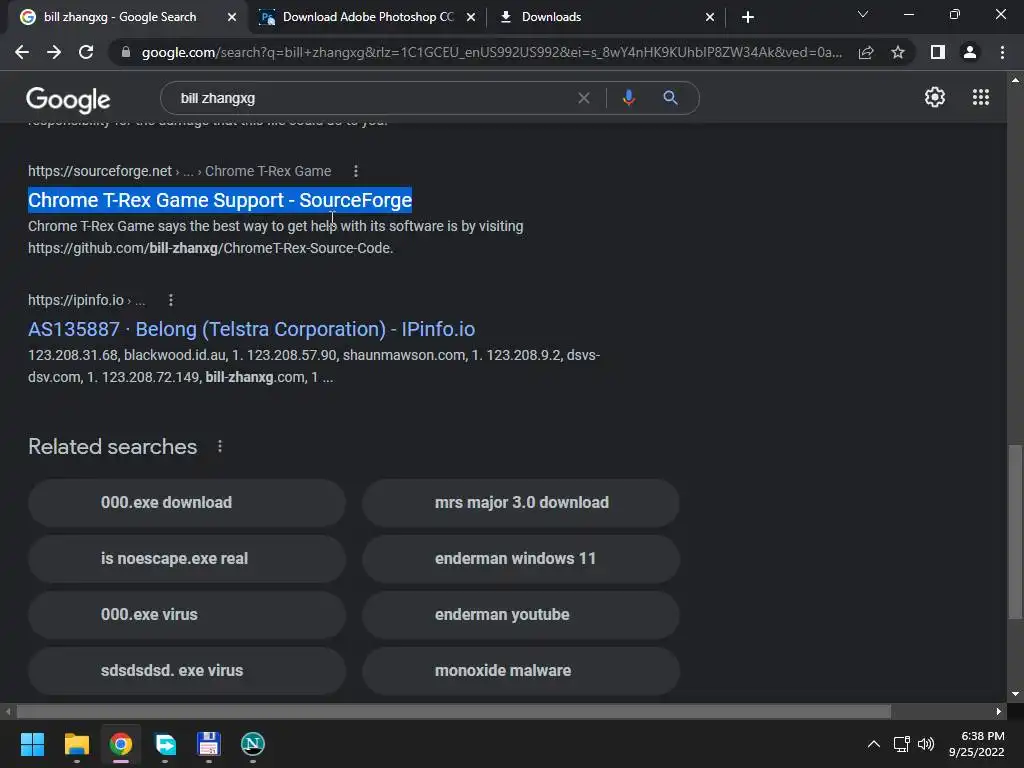Go forward to the next page
1024x768 pixels.
click(54, 52)
